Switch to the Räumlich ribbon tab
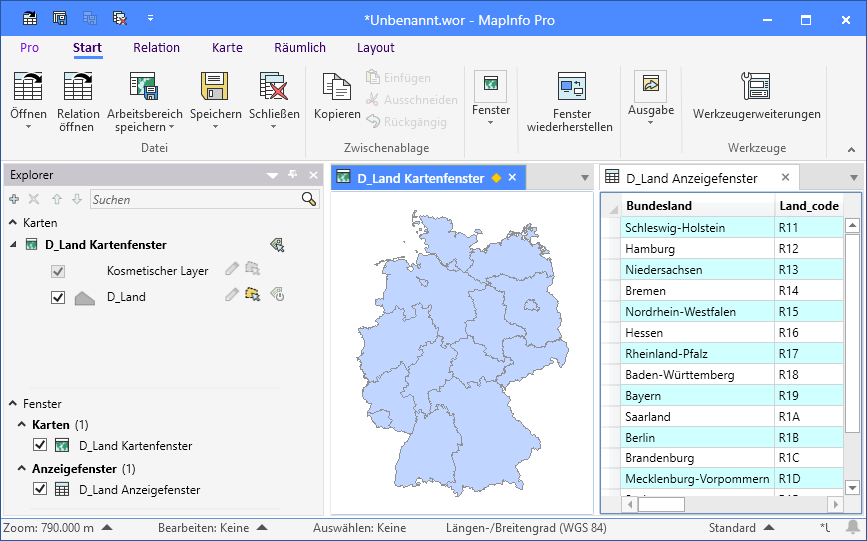This screenshot has height=541, width=867. point(300,48)
